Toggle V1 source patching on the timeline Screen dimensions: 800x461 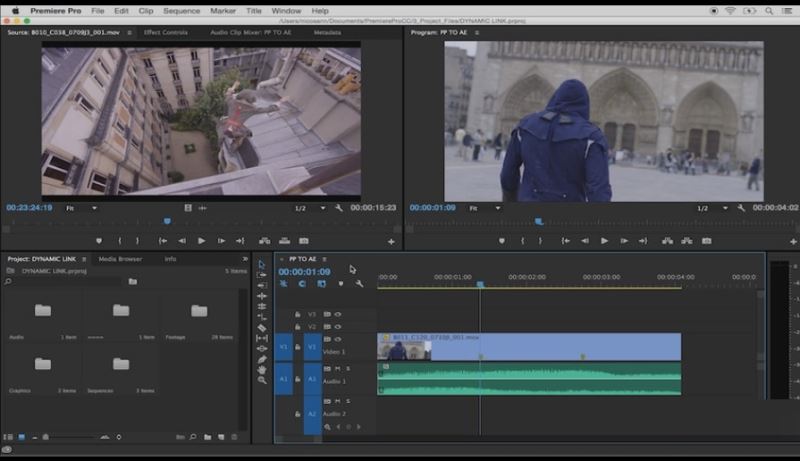(x=284, y=347)
